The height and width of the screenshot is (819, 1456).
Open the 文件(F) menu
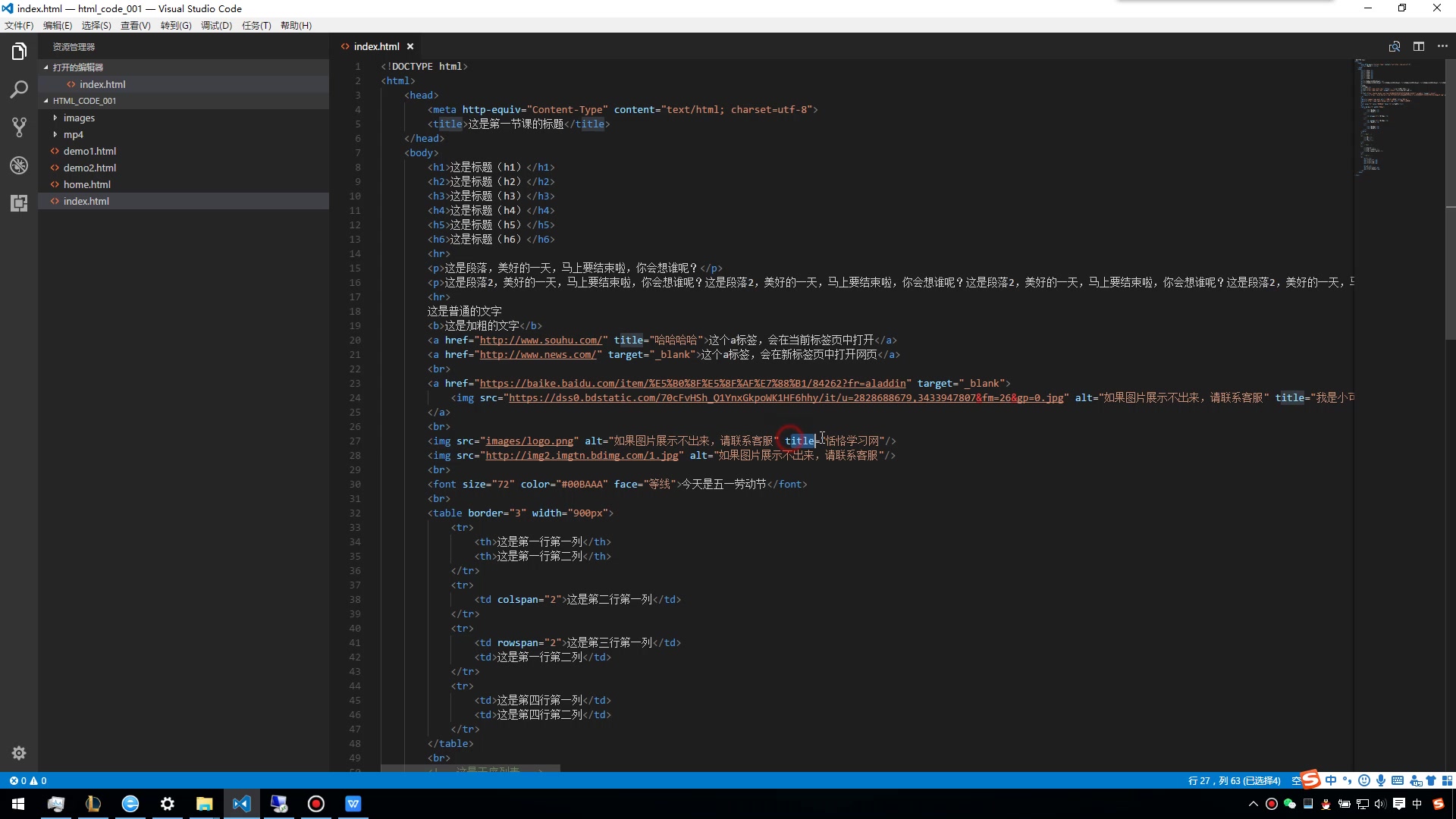[x=18, y=25]
